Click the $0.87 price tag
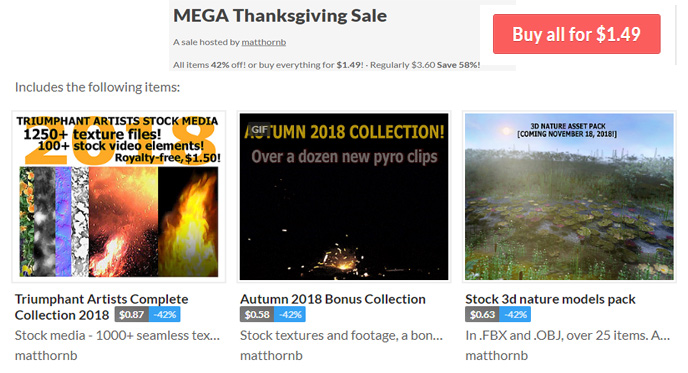Viewport: 688px width, 373px height. point(132,314)
